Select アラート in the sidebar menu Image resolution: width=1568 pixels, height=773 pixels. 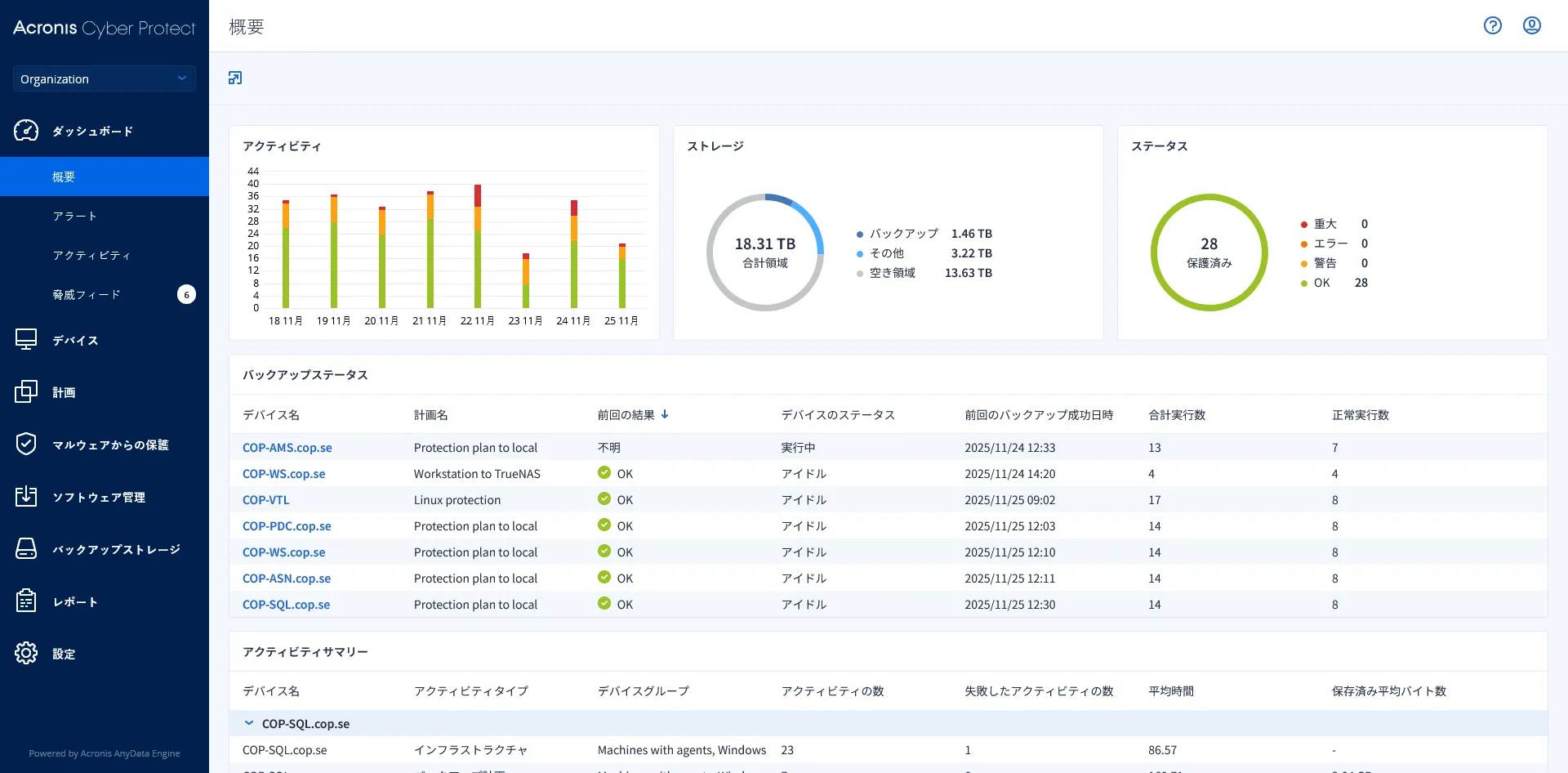(75, 216)
